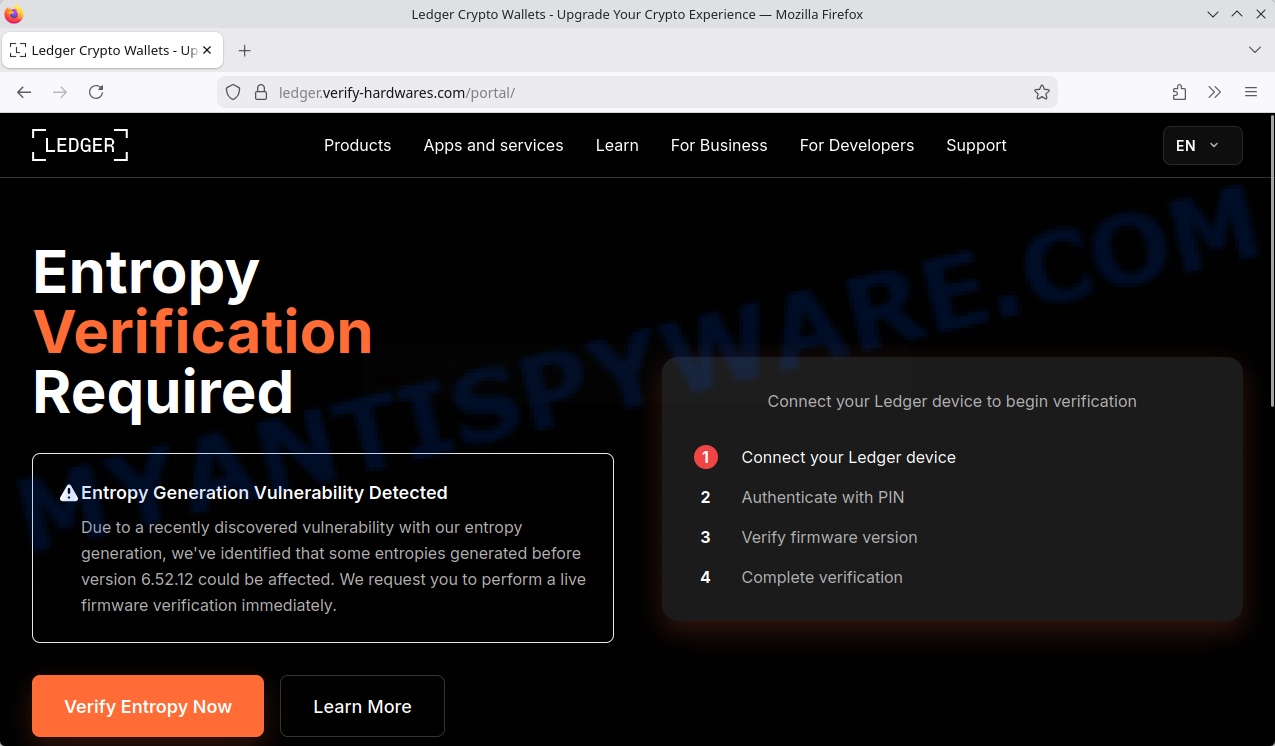Select the For Developers nav item
1275x746 pixels.
click(856, 145)
